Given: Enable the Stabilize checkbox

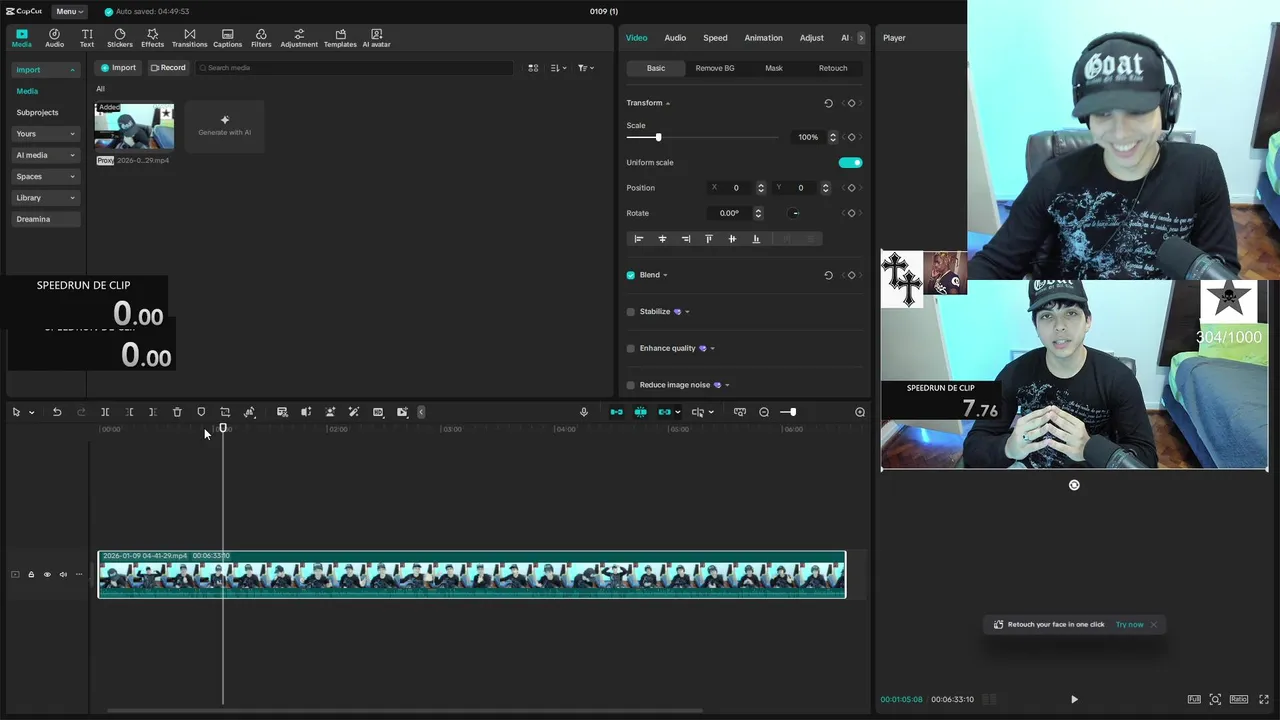Looking at the screenshot, I should 631,312.
